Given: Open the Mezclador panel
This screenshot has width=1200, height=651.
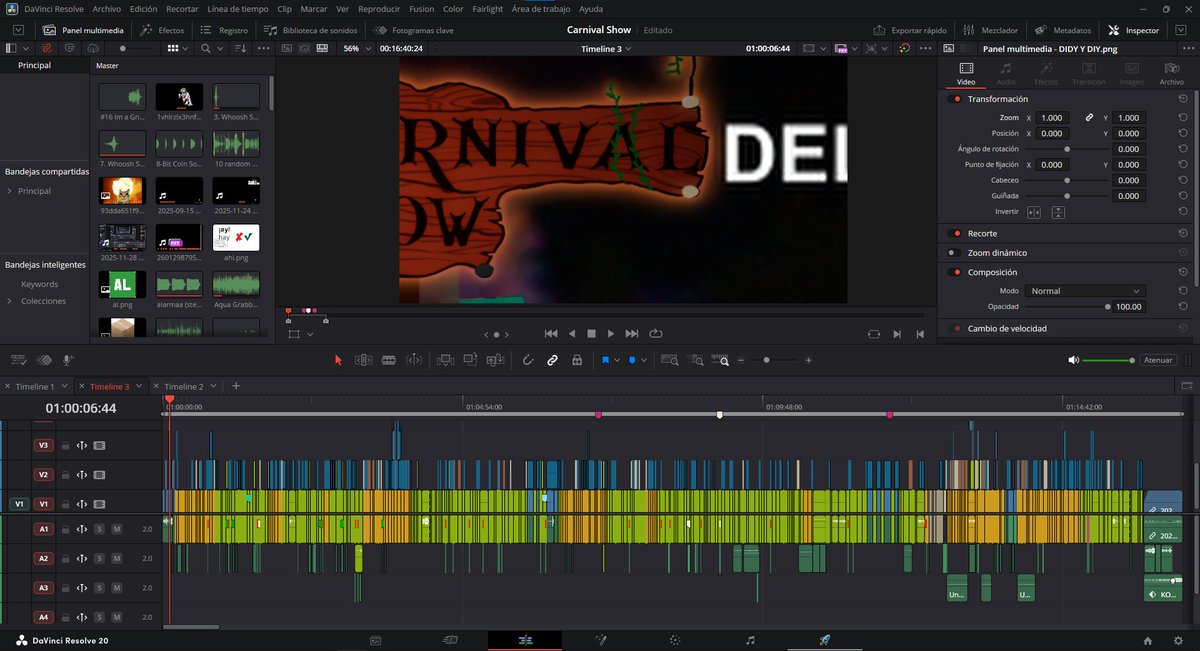Looking at the screenshot, I should pos(991,30).
